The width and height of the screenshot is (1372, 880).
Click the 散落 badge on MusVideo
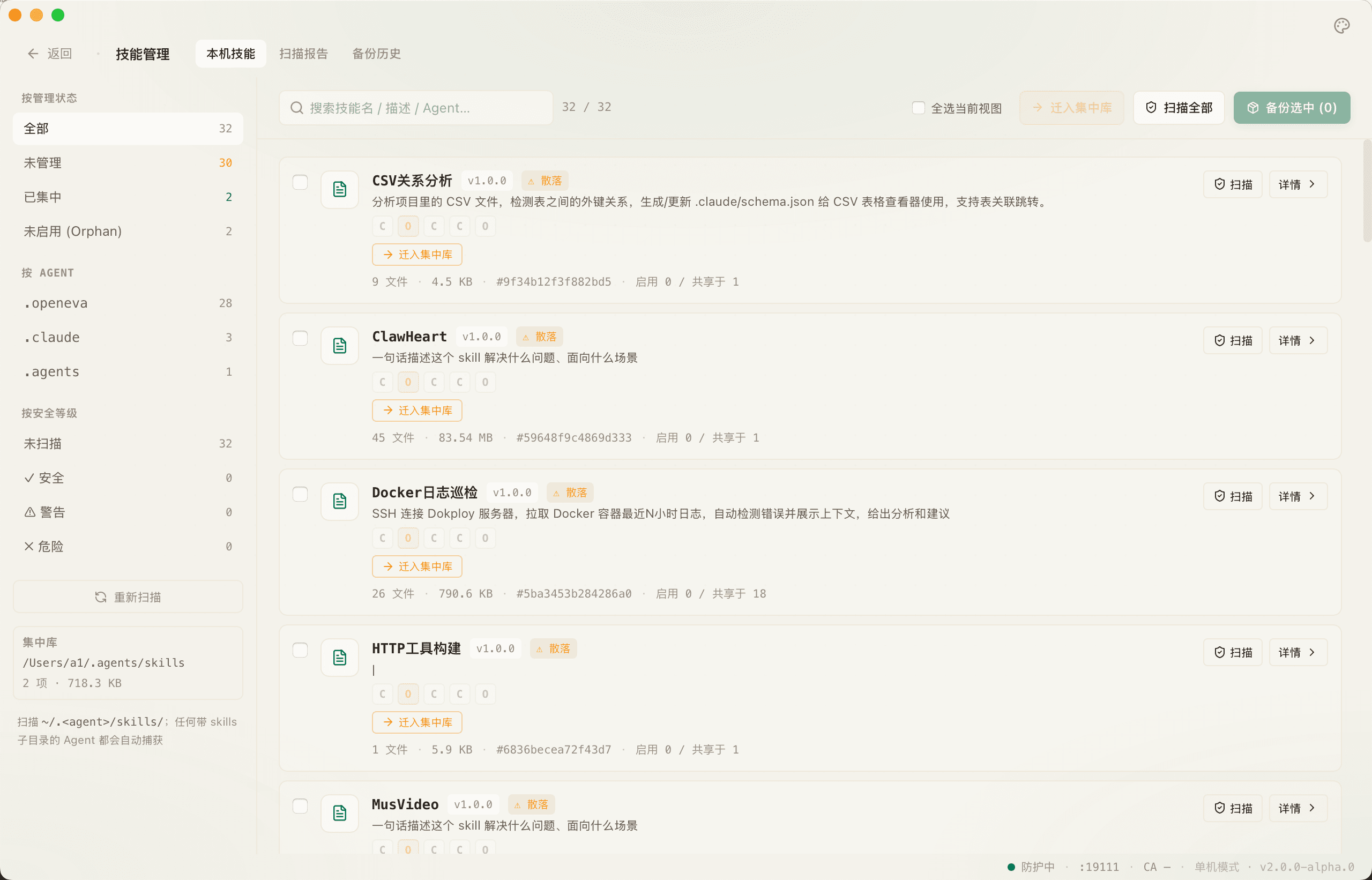tap(531, 804)
